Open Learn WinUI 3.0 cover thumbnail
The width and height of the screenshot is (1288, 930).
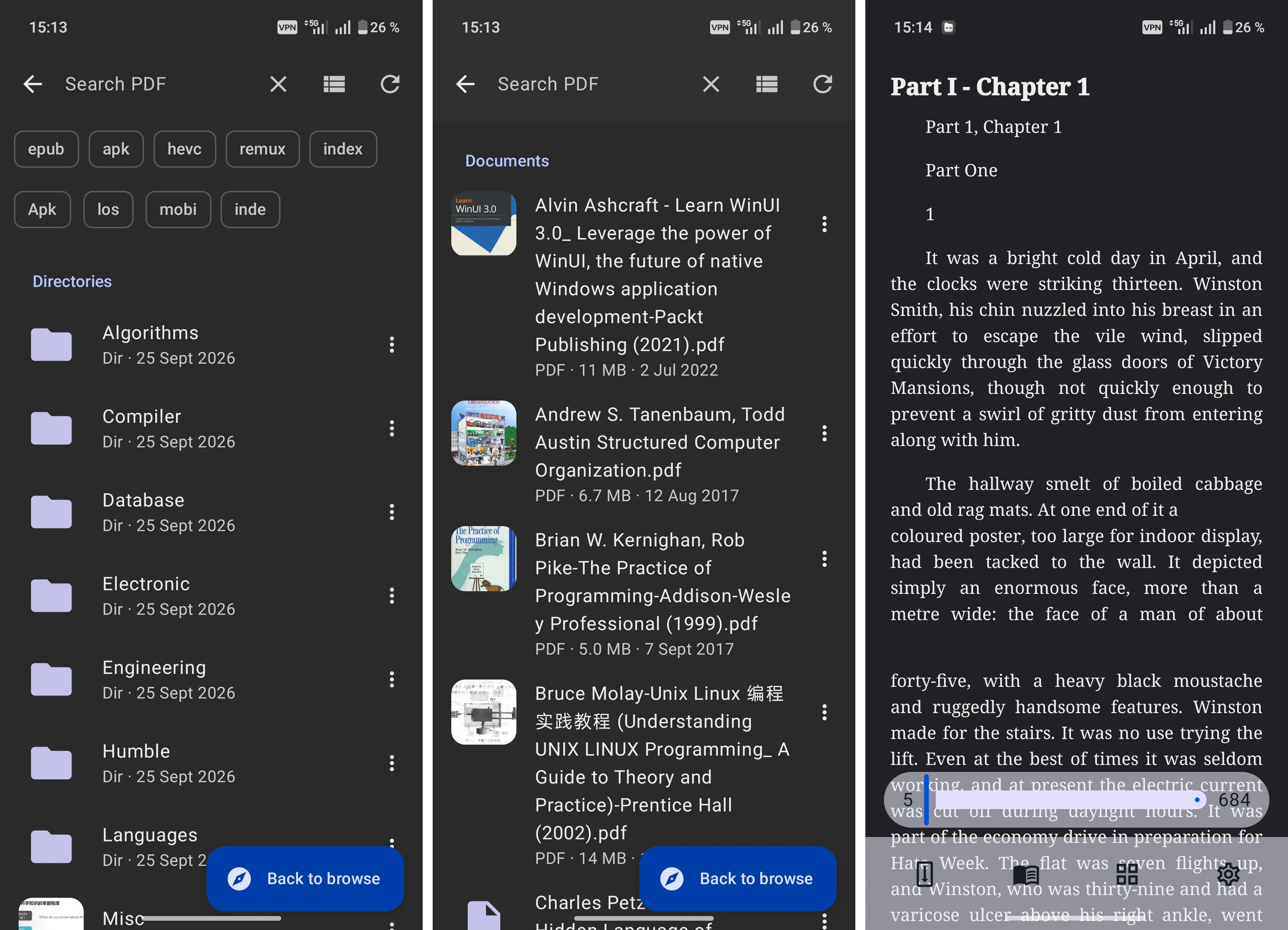pyautogui.click(x=484, y=224)
